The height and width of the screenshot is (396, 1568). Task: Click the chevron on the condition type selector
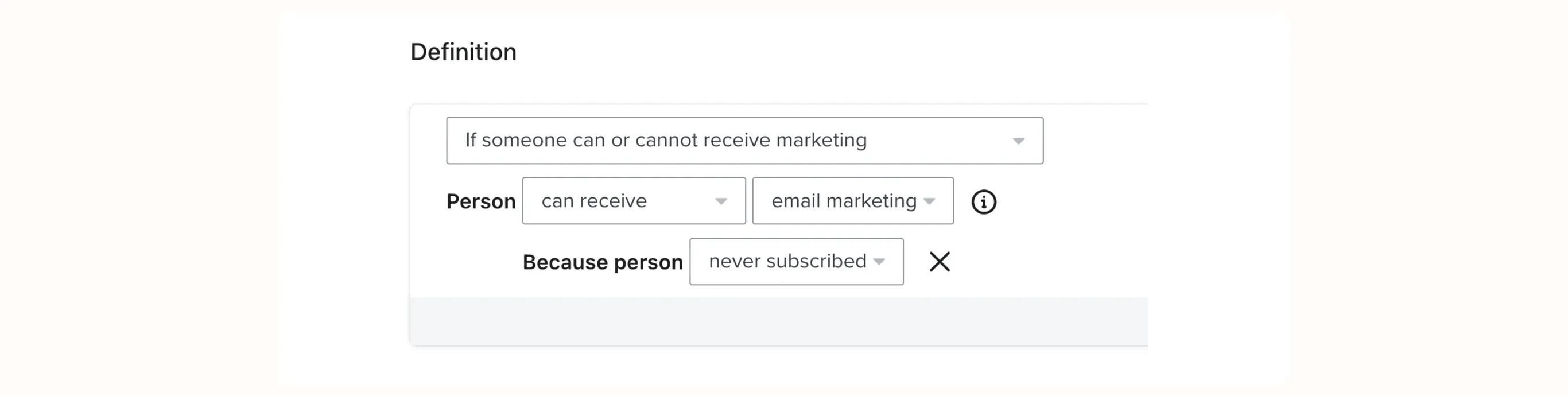[x=1018, y=141]
